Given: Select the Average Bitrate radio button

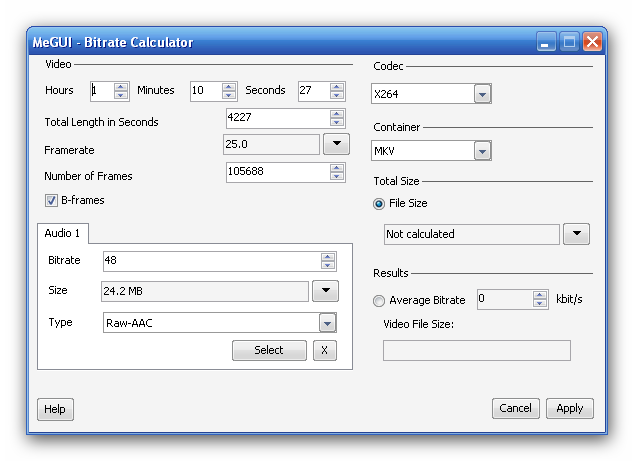Looking at the screenshot, I should tap(379, 301).
